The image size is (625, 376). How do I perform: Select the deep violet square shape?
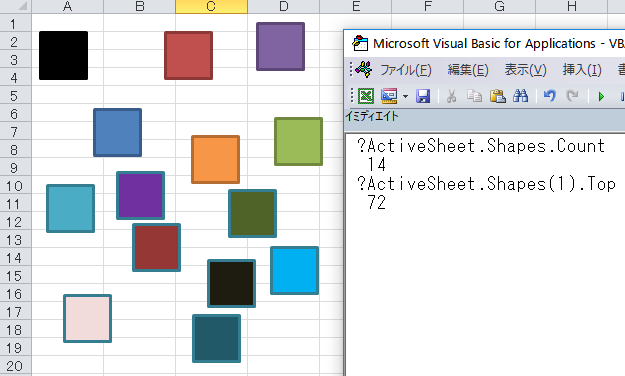[141, 195]
